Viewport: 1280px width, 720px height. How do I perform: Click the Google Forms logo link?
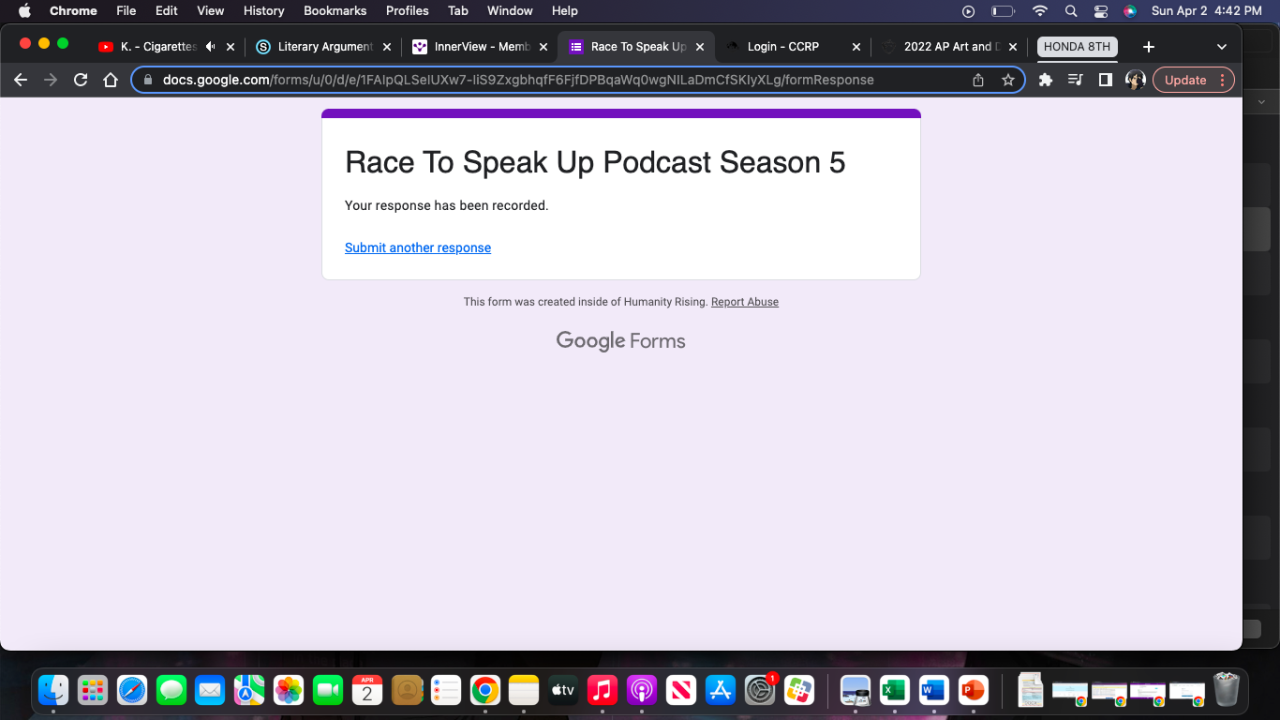(x=621, y=341)
